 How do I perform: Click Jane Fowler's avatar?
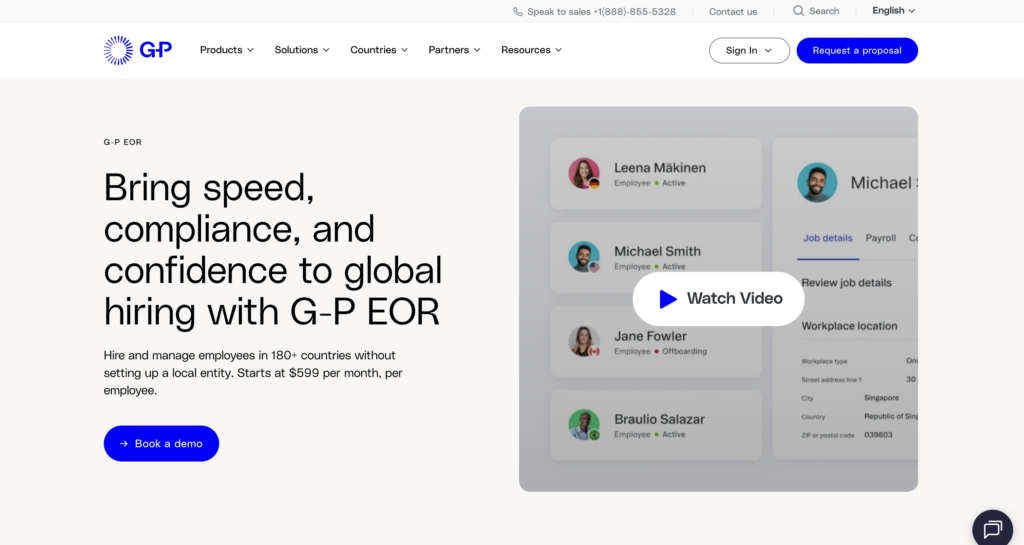point(584,341)
